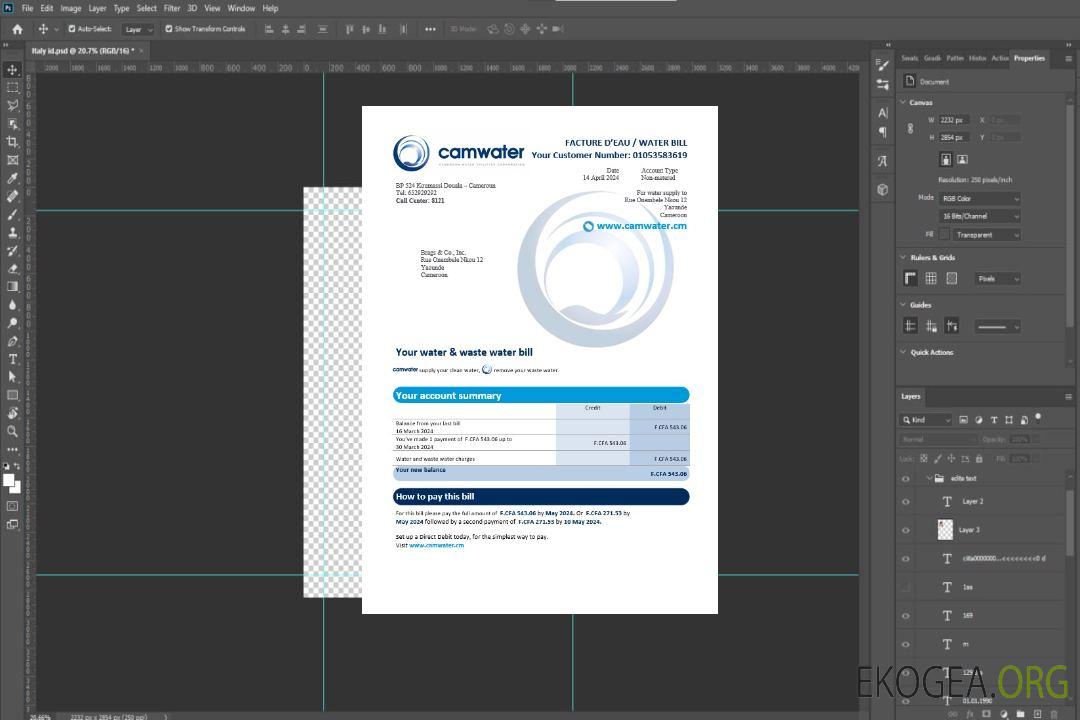Collapse the Guides section

tap(903, 305)
